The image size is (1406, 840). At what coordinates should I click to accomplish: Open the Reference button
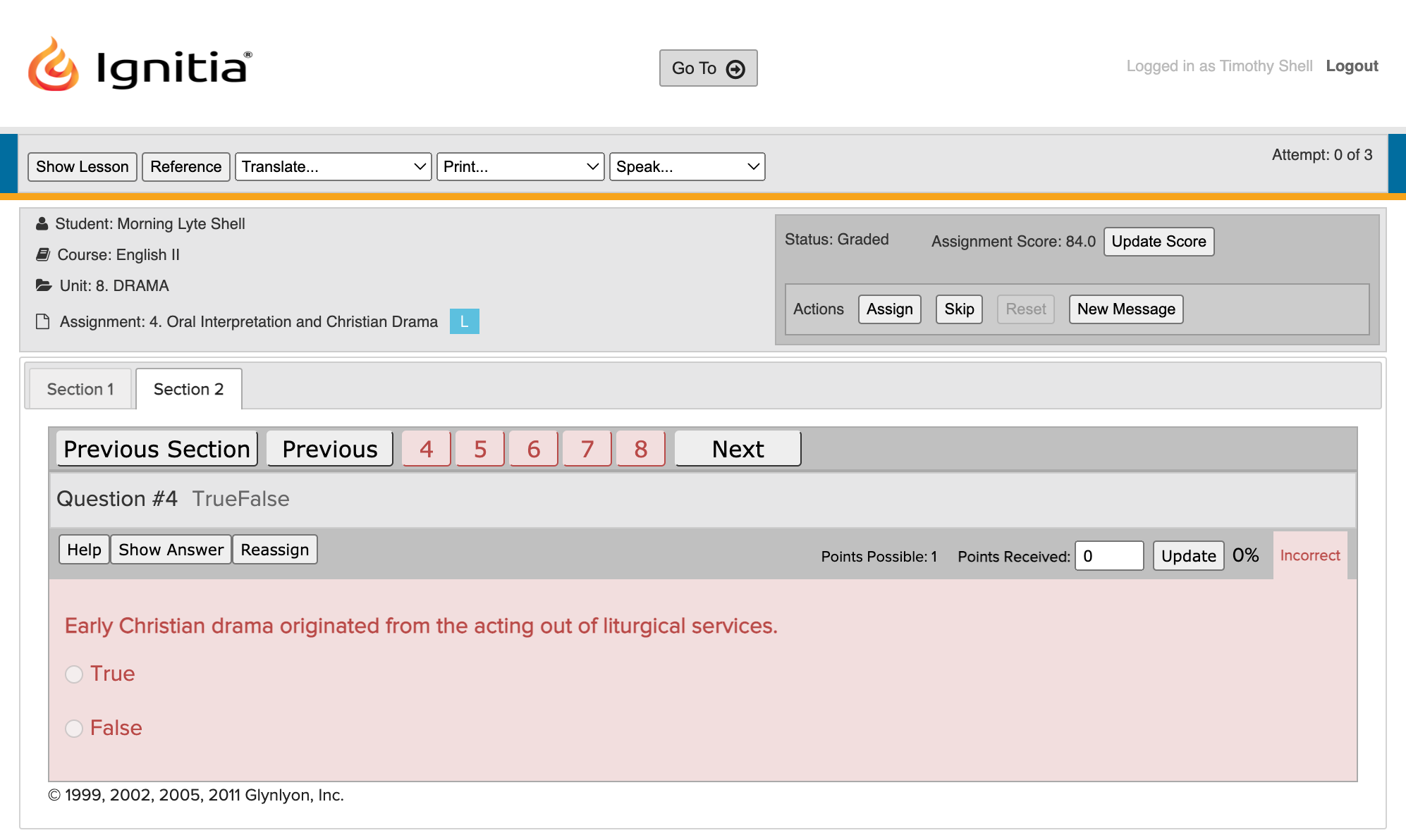click(x=186, y=167)
